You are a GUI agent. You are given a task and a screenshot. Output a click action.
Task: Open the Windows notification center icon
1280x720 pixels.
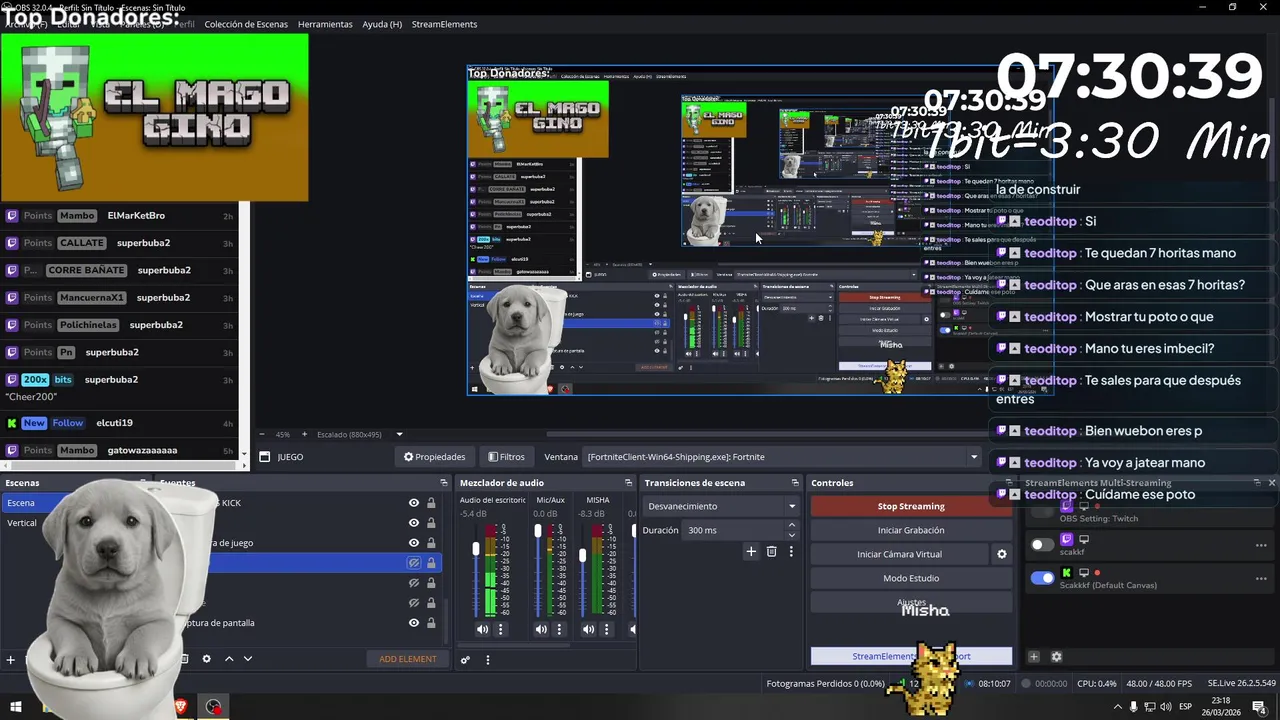pos(1259,707)
